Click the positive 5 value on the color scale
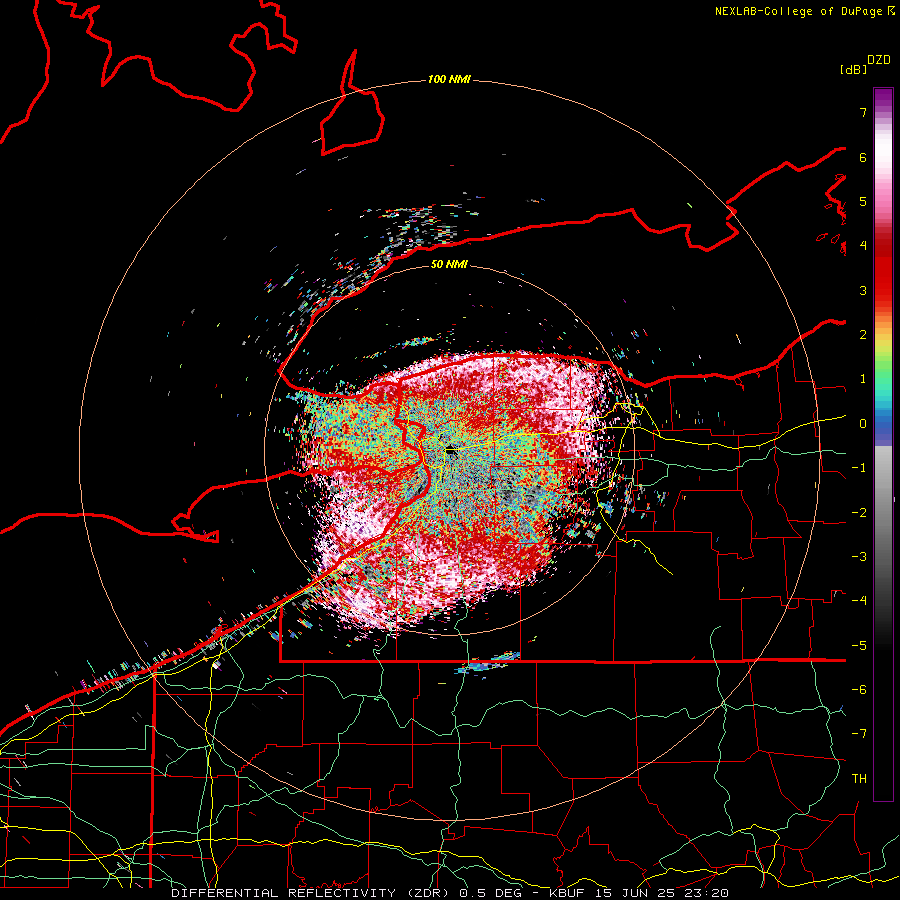 (x=863, y=201)
